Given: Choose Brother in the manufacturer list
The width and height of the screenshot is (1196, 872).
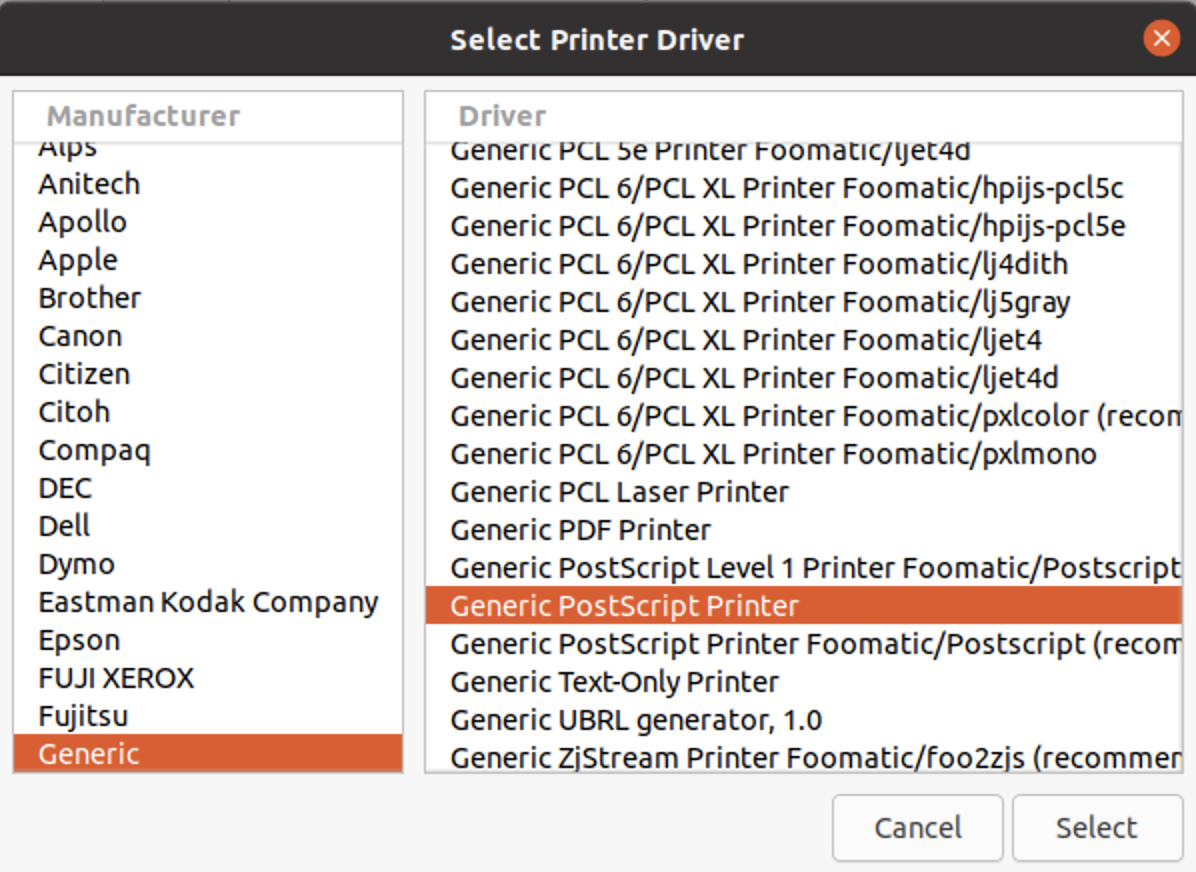Looking at the screenshot, I should tap(90, 298).
